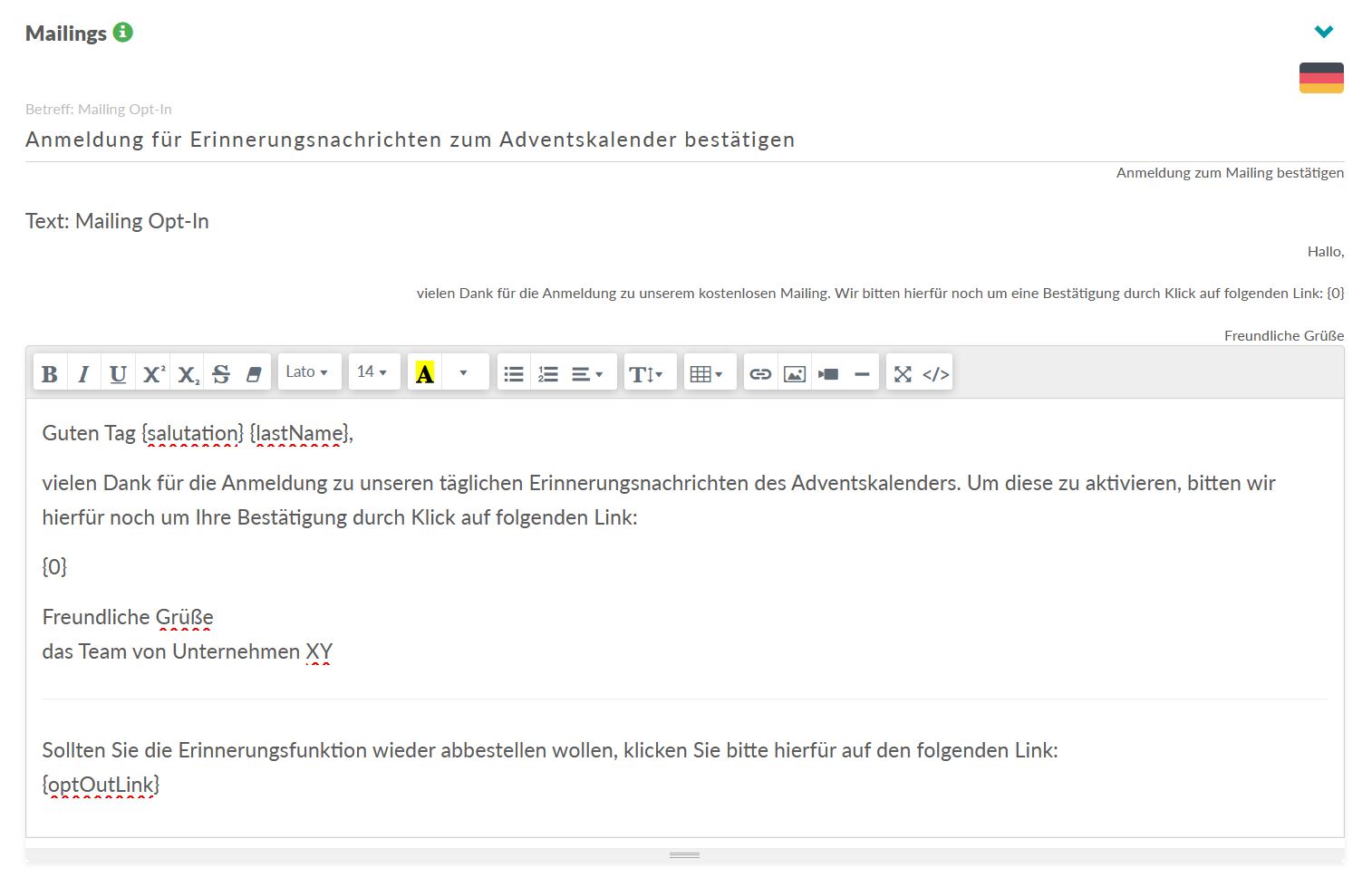Toggle bold formatting
Viewport: 1372px width, 887px height.
point(50,373)
